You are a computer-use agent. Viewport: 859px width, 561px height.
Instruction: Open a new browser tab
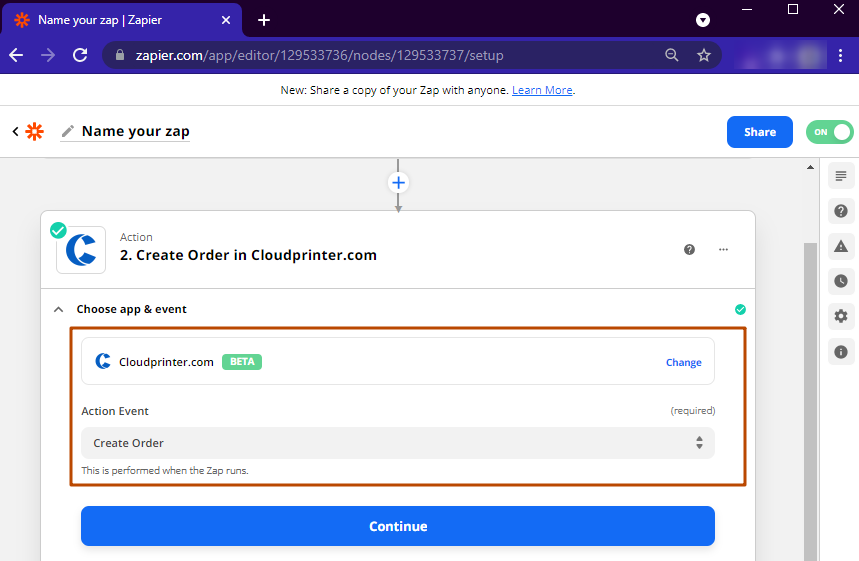pos(264,20)
